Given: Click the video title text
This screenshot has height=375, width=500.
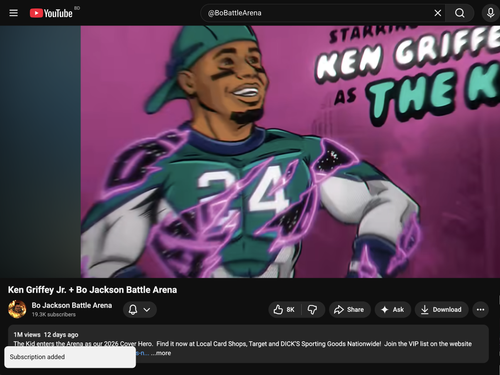Looking at the screenshot, I should click(x=92, y=290).
